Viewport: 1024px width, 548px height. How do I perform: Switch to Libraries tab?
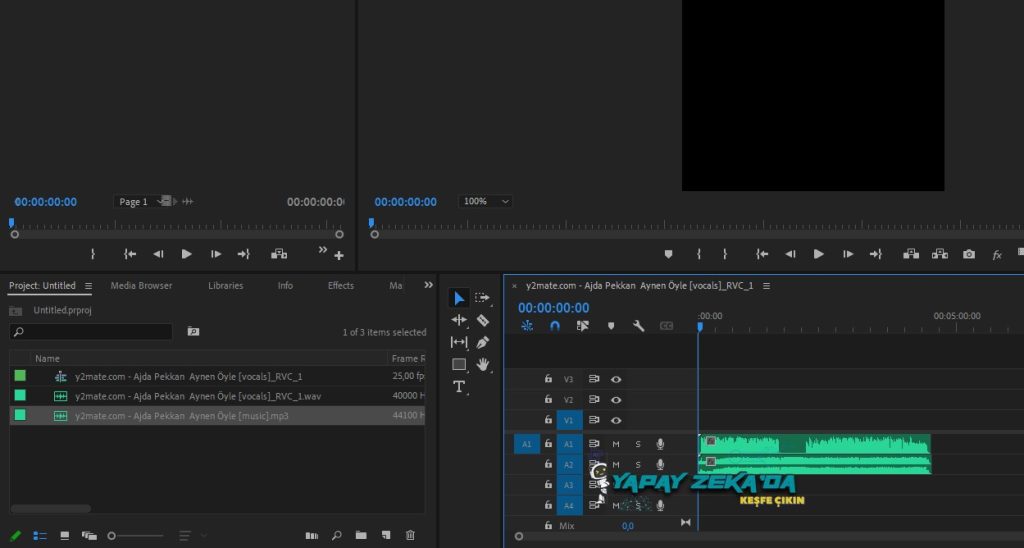pos(225,285)
